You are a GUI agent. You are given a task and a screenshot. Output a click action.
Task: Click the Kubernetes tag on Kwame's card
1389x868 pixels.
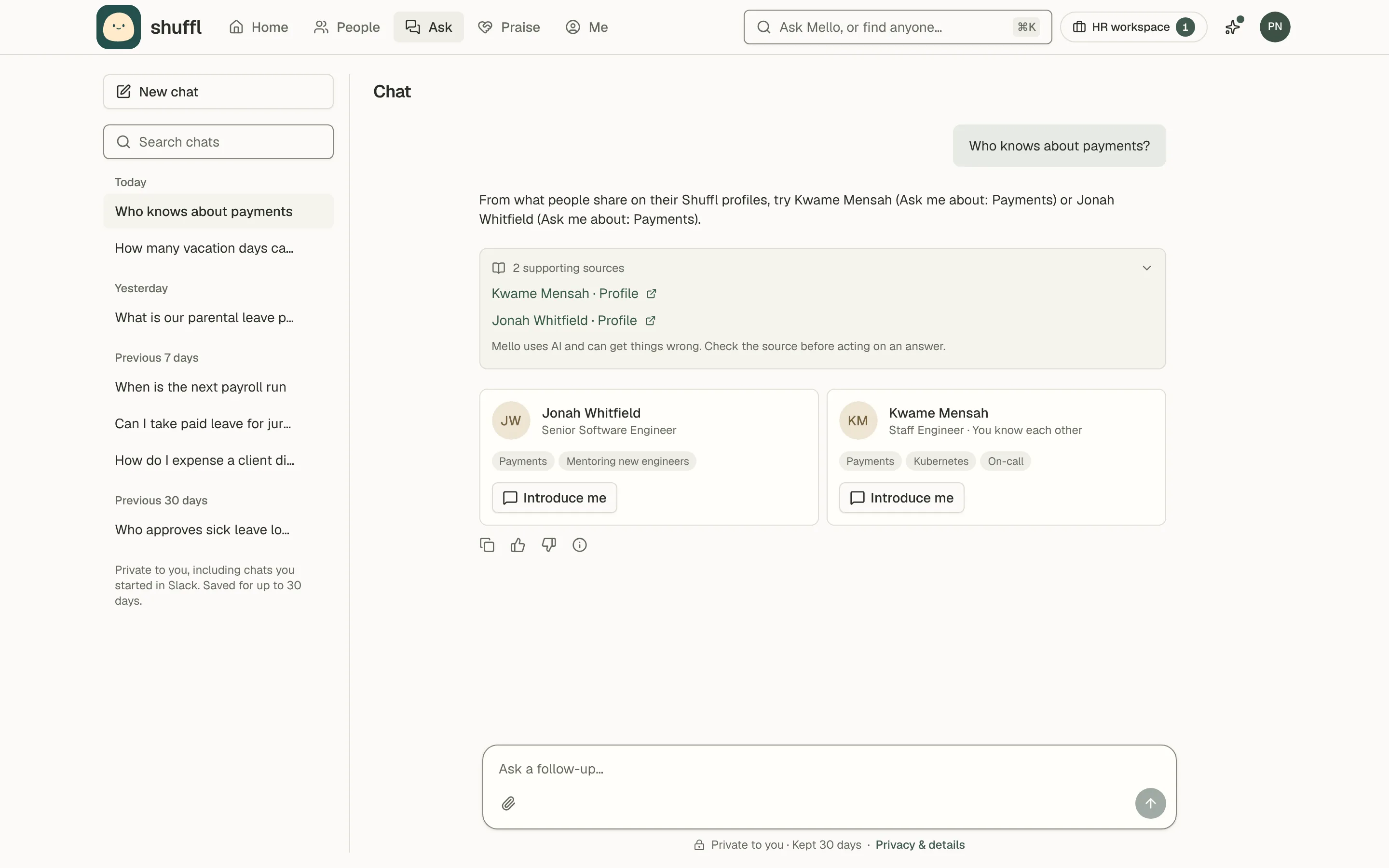pyautogui.click(x=940, y=461)
